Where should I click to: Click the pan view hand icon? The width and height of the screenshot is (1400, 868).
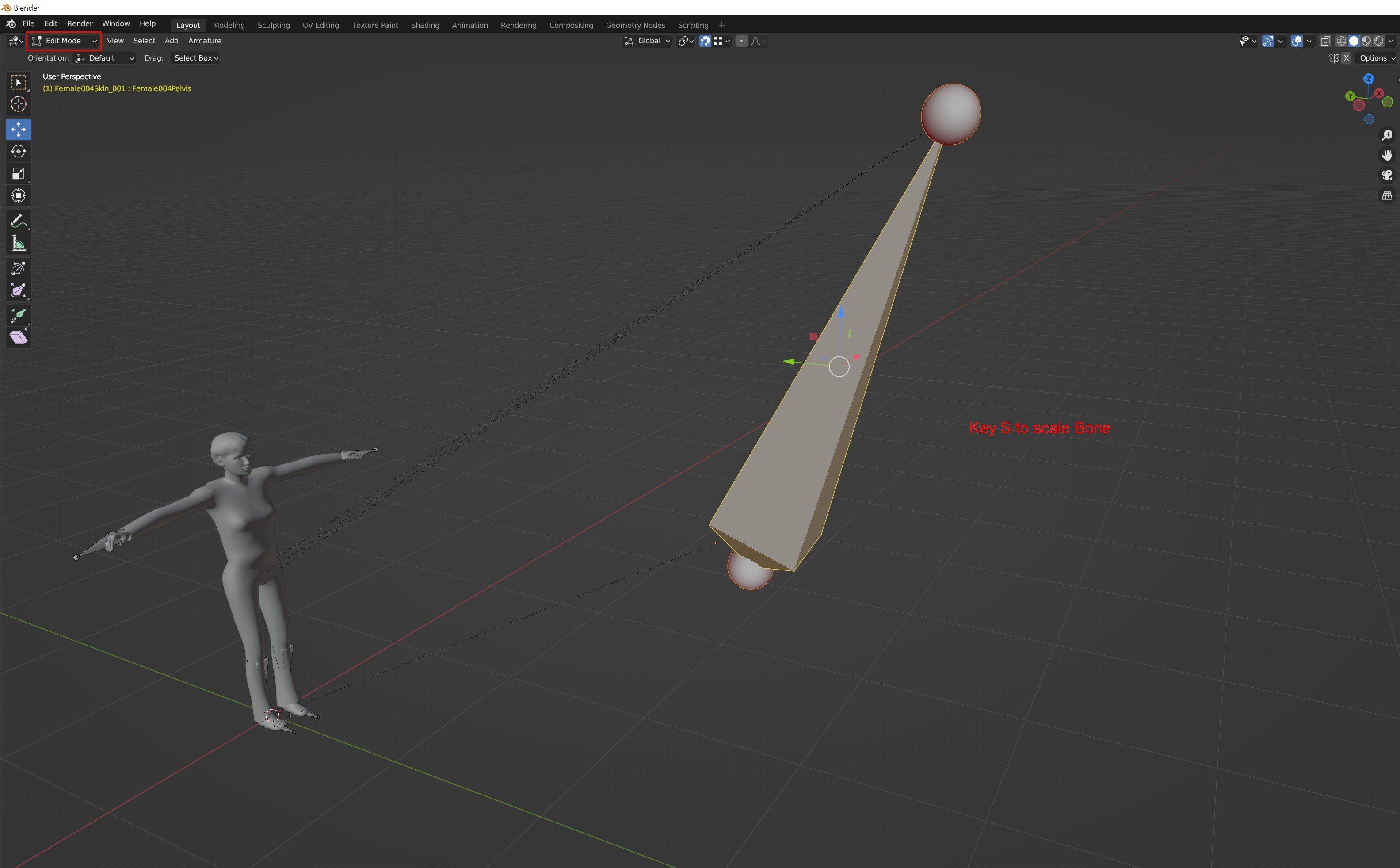click(x=1387, y=156)
